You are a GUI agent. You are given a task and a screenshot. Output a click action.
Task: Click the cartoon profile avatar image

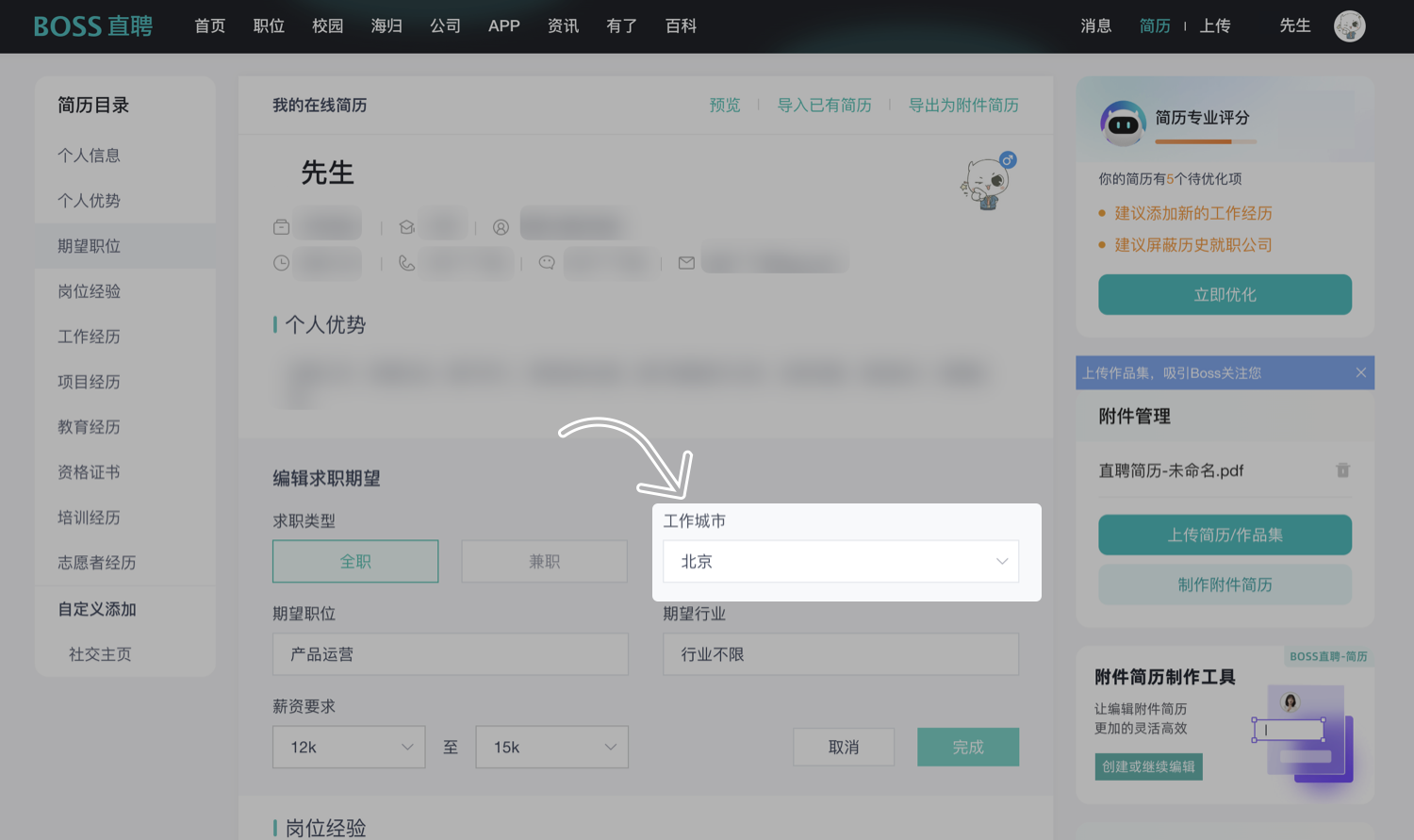[987, 182]
